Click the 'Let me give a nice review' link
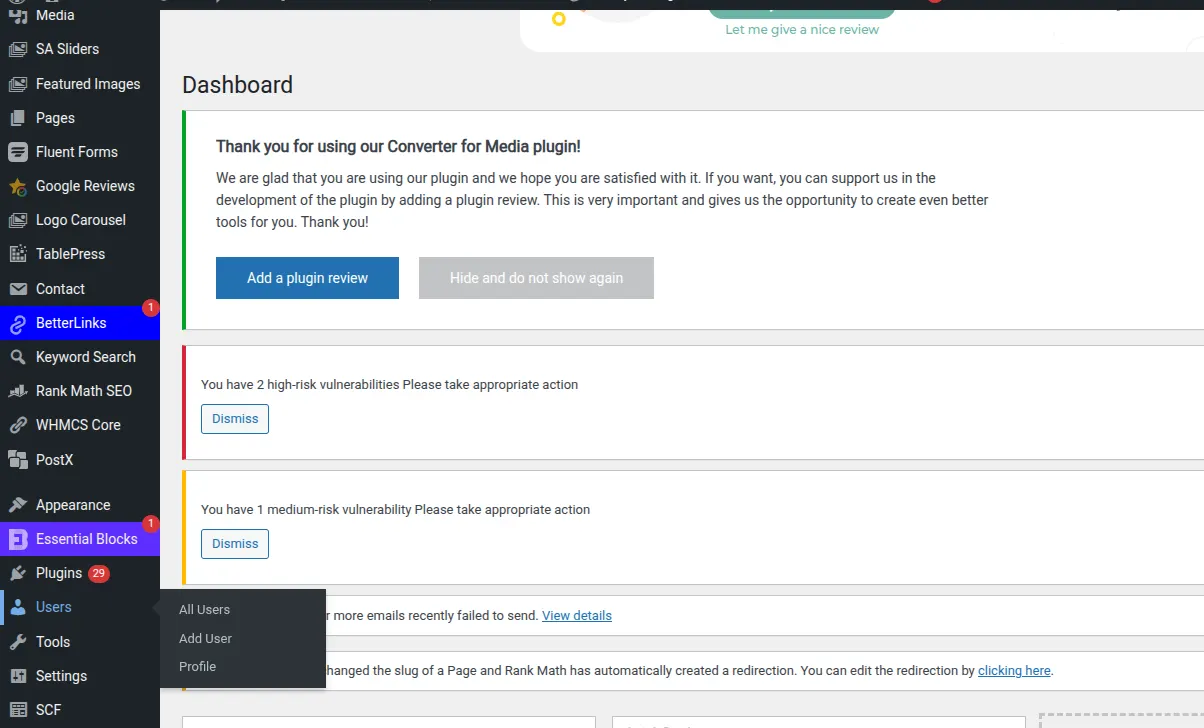The width and height of the screenshot is (1204, 728). click(802, 30)
